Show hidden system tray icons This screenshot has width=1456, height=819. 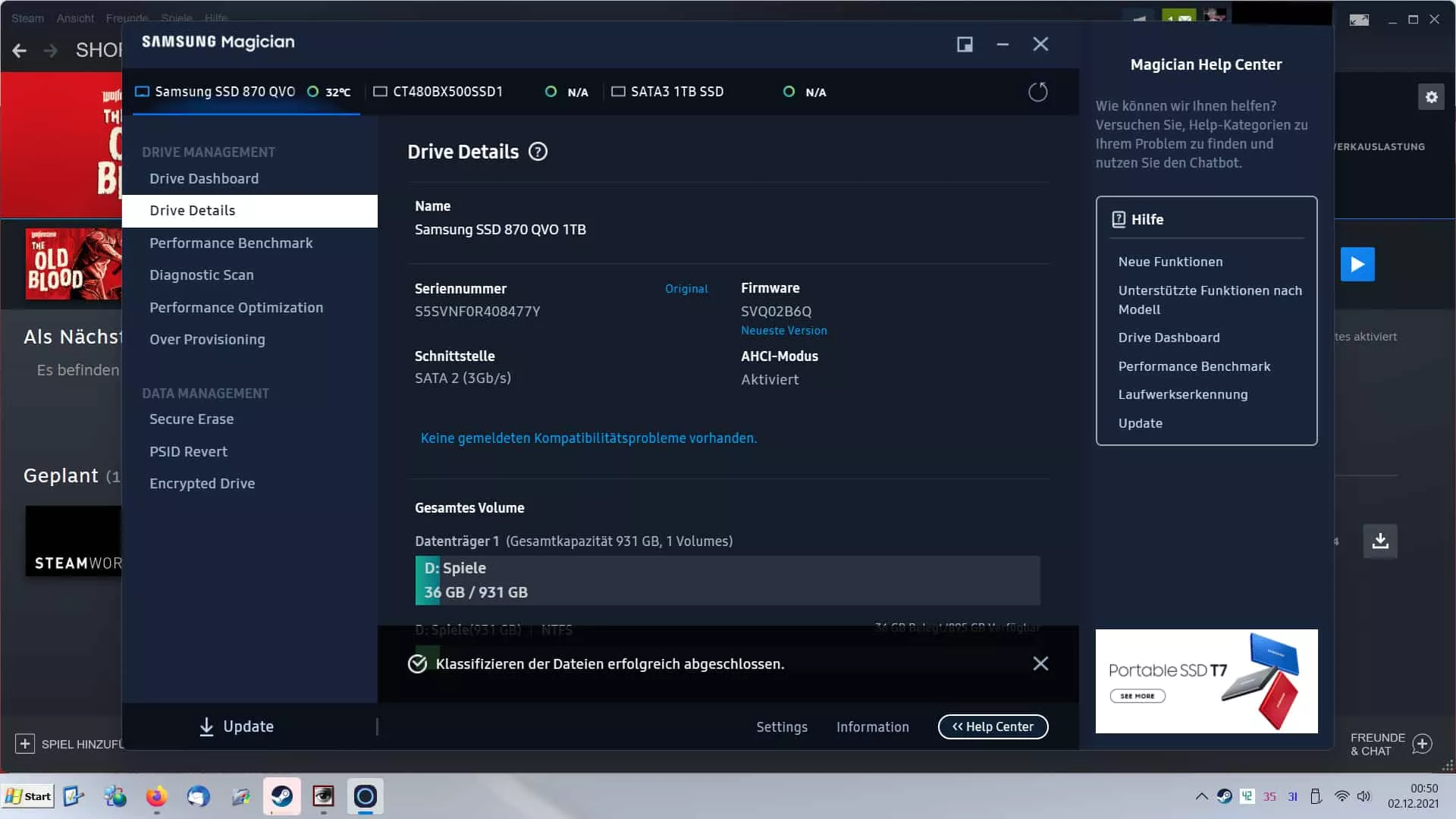point(1201,796)
